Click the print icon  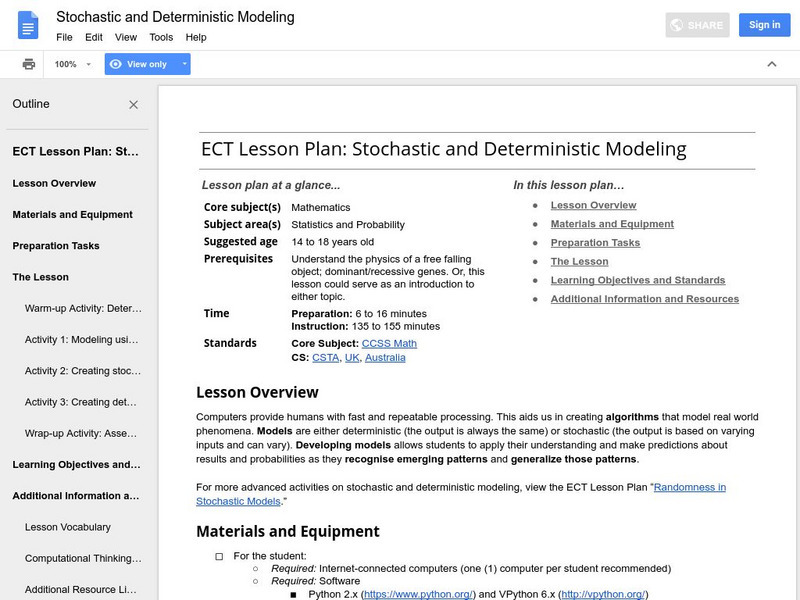(x=29, y=64)
